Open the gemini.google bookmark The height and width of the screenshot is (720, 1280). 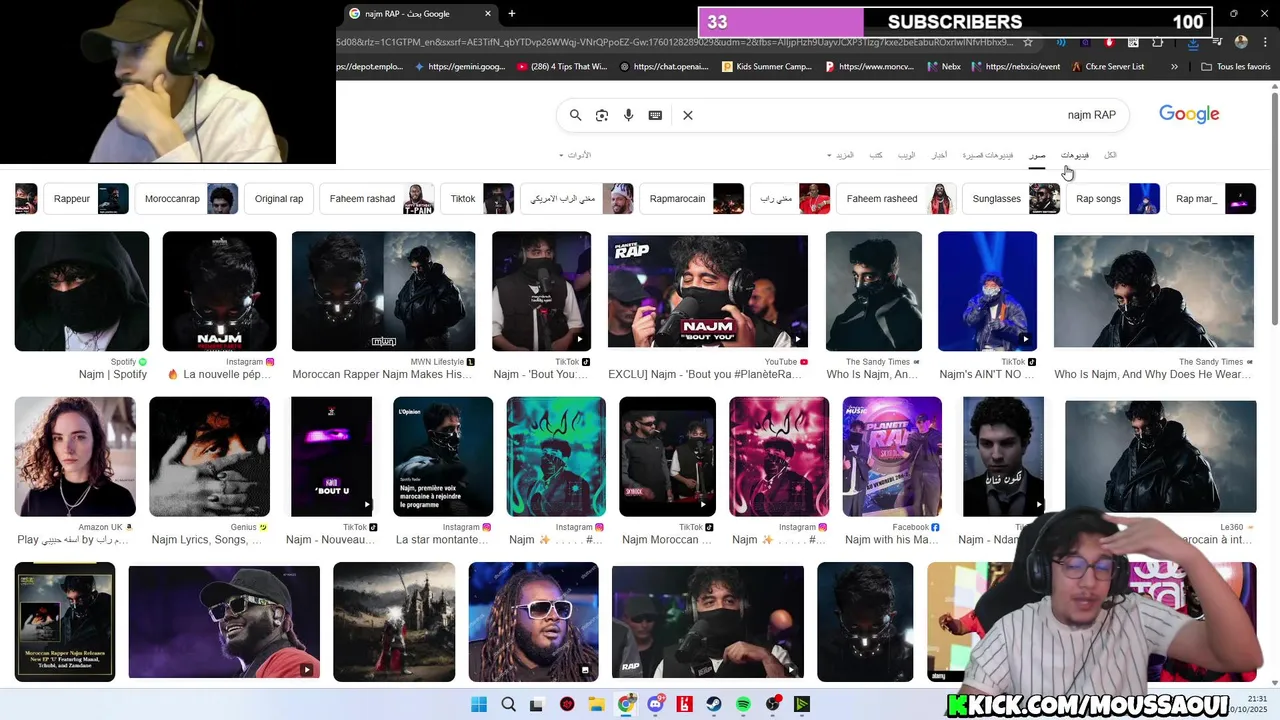click(x=459, y=67)
